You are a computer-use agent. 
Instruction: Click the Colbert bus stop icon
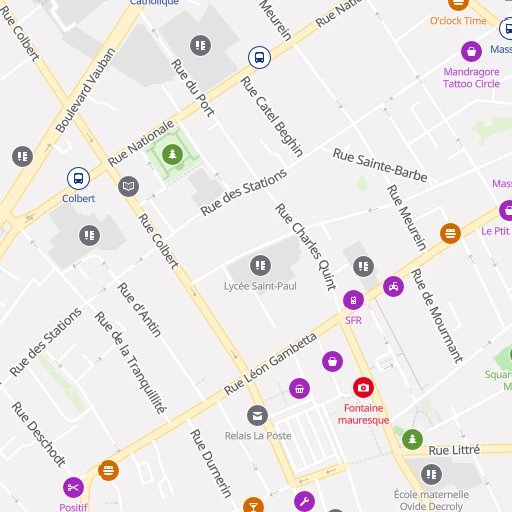point(78,178)
